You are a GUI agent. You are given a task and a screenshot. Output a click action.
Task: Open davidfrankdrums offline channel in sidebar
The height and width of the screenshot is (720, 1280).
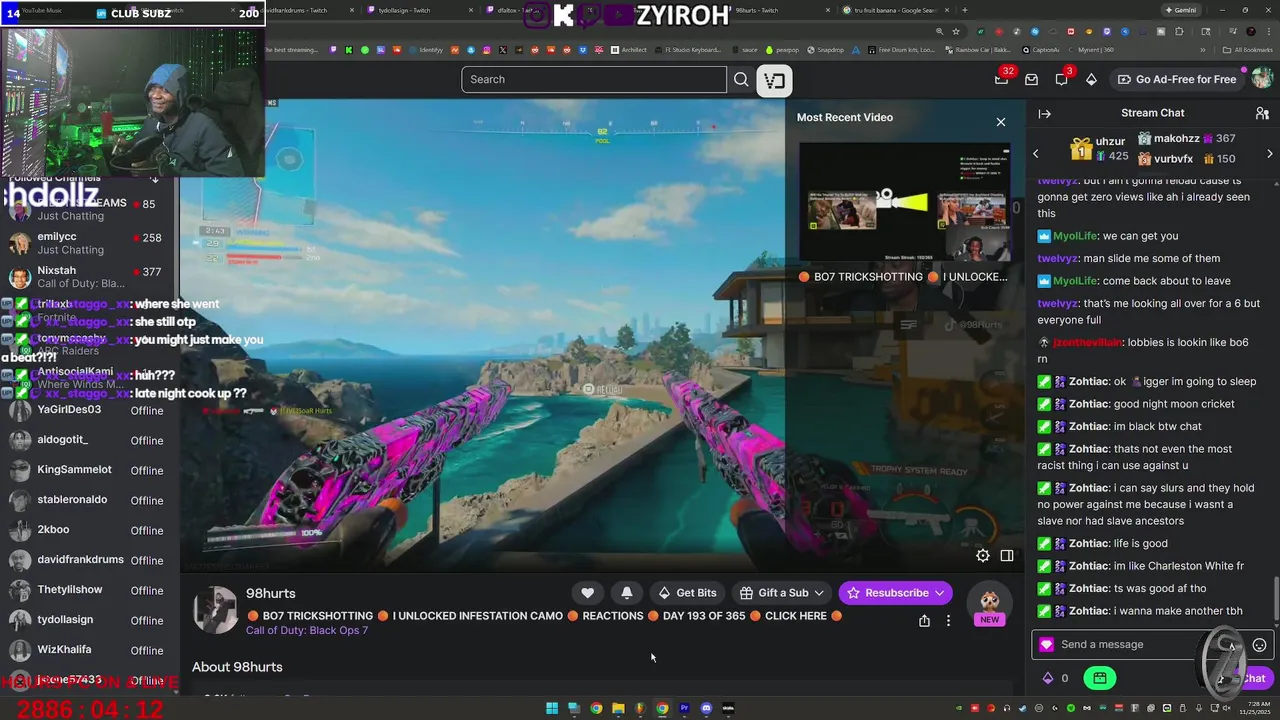(89, 560)
